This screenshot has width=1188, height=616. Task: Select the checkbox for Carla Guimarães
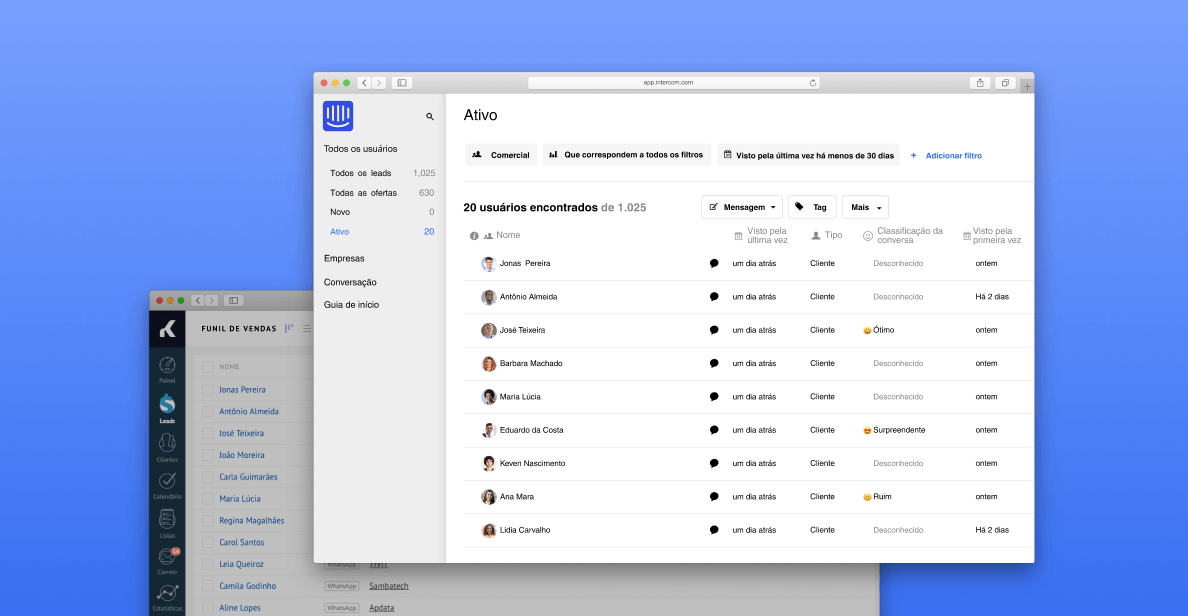click(x=208, y=477)
